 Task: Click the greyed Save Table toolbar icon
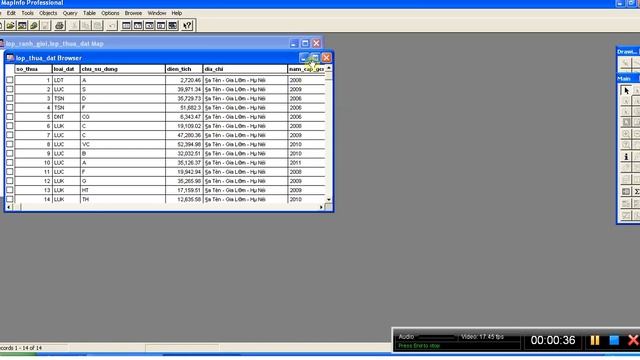45,26
